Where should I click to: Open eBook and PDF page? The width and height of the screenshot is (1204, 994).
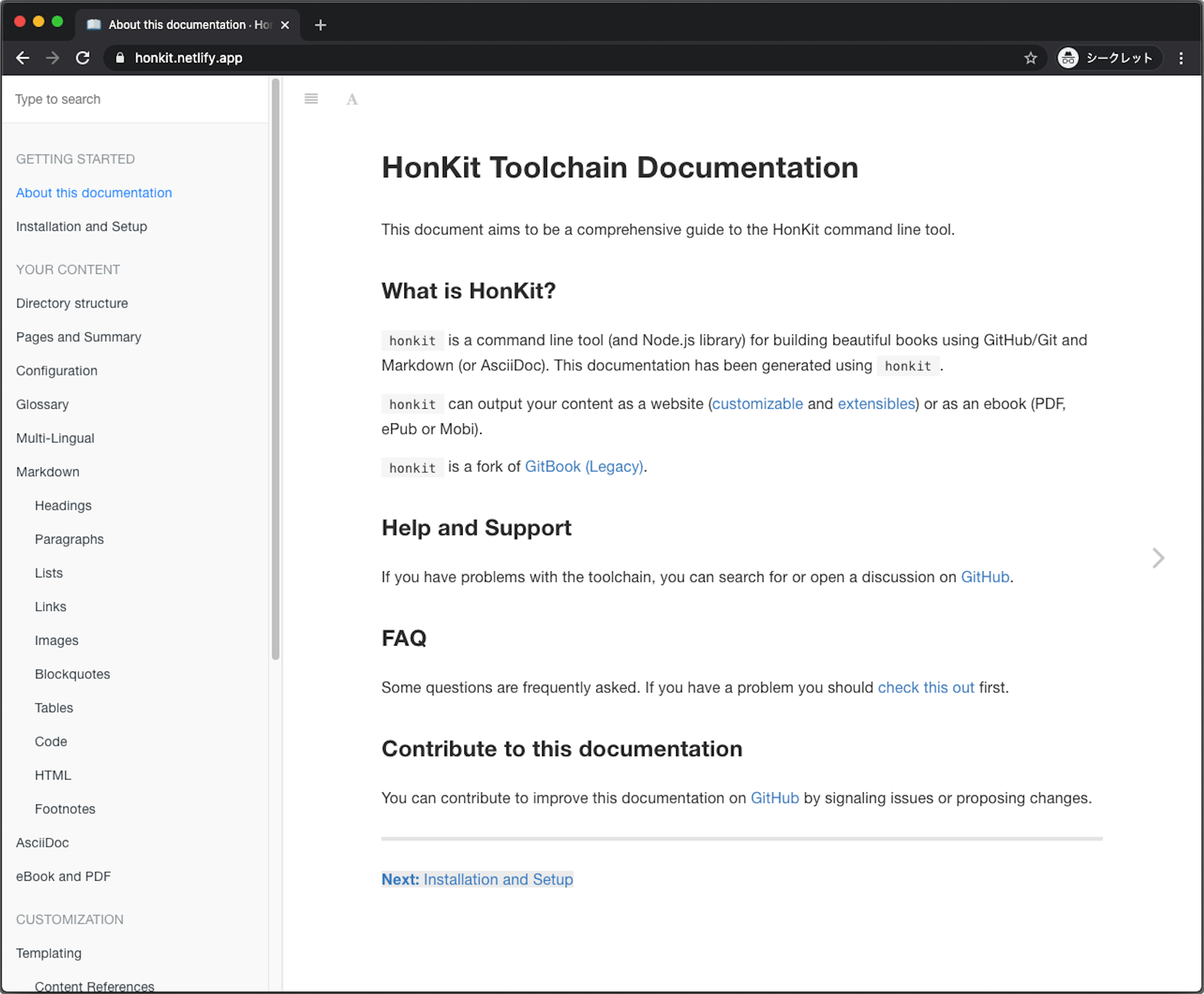pos(63,878)
